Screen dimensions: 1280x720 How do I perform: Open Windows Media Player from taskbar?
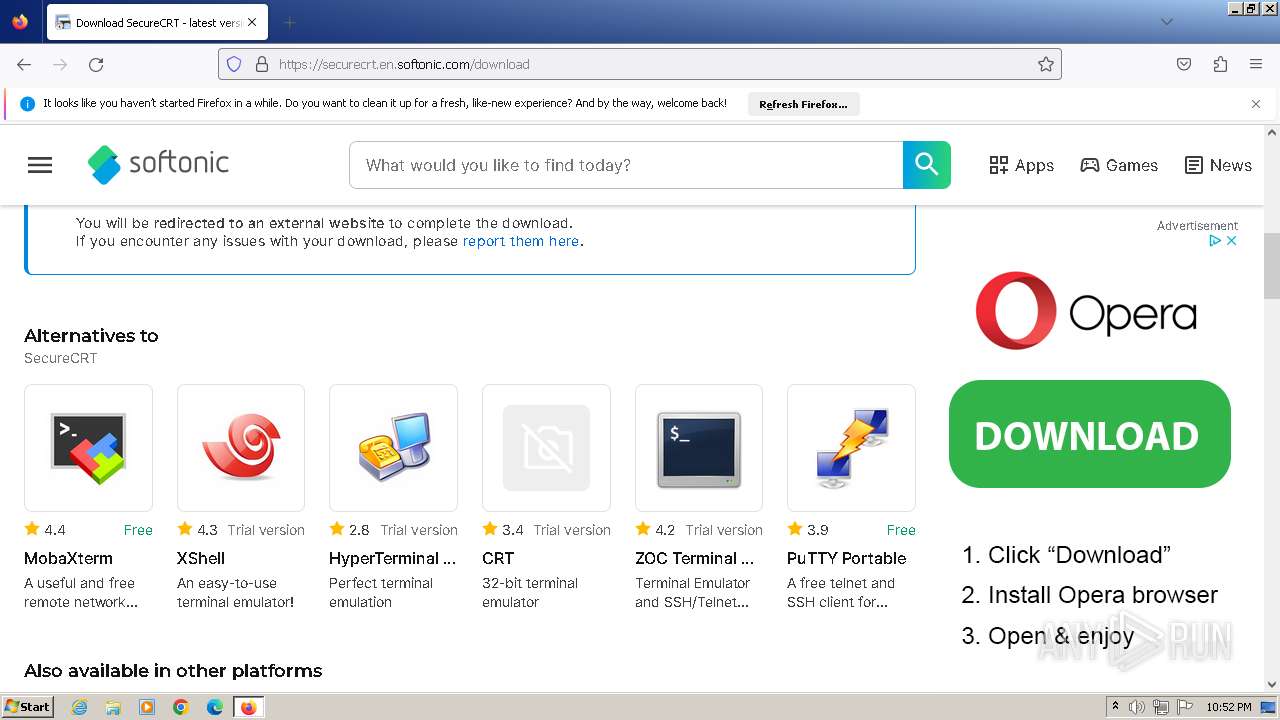click(x=147, y=707)
